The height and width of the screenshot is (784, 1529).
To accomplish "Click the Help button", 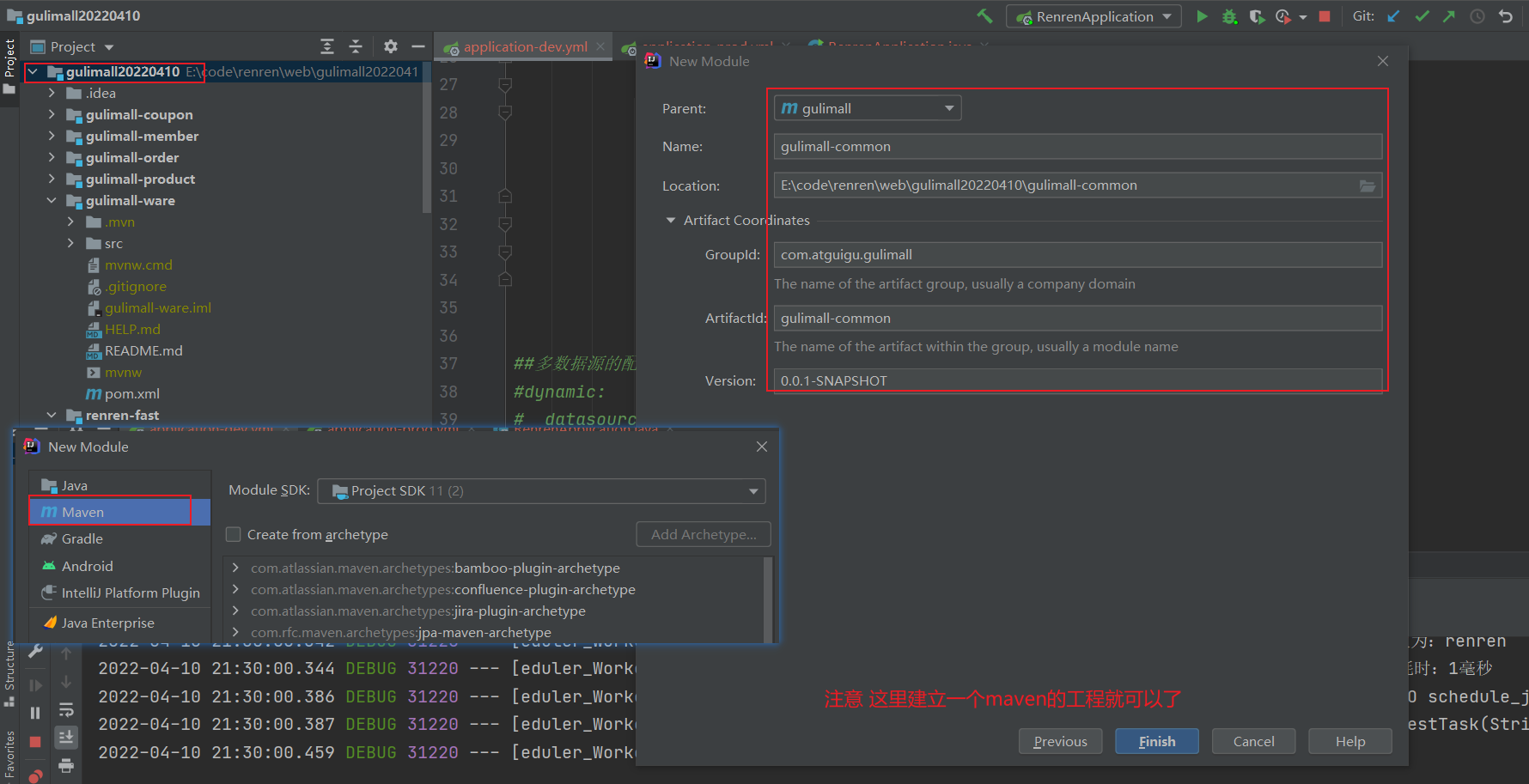I will (1349, 741).
